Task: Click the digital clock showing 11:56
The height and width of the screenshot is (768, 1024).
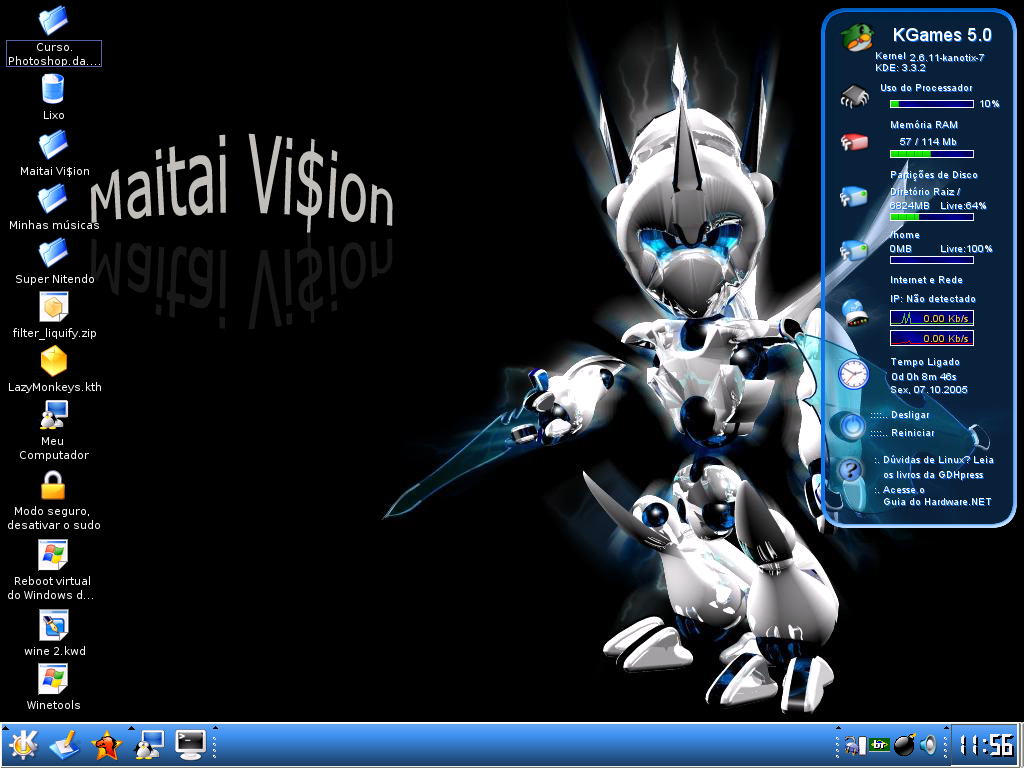Action: (985, 745)
